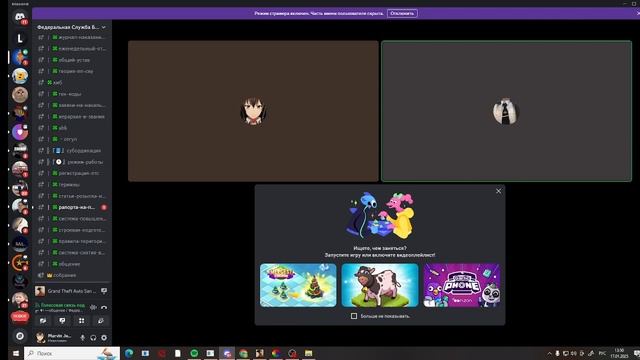Select the suit-and-tie avatar participant tile

click(507, 111)
